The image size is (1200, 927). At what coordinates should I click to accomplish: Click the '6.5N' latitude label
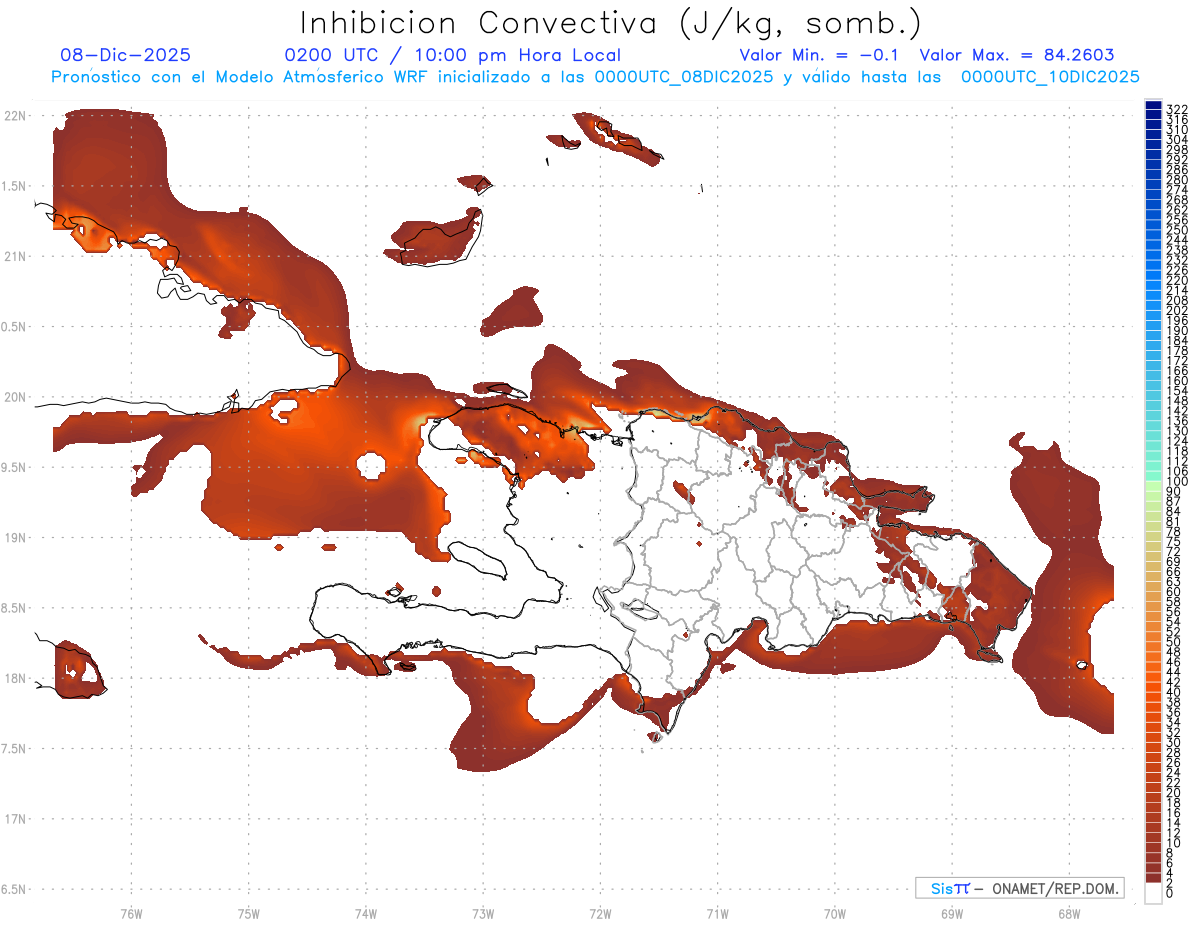(x=14, y=890)
